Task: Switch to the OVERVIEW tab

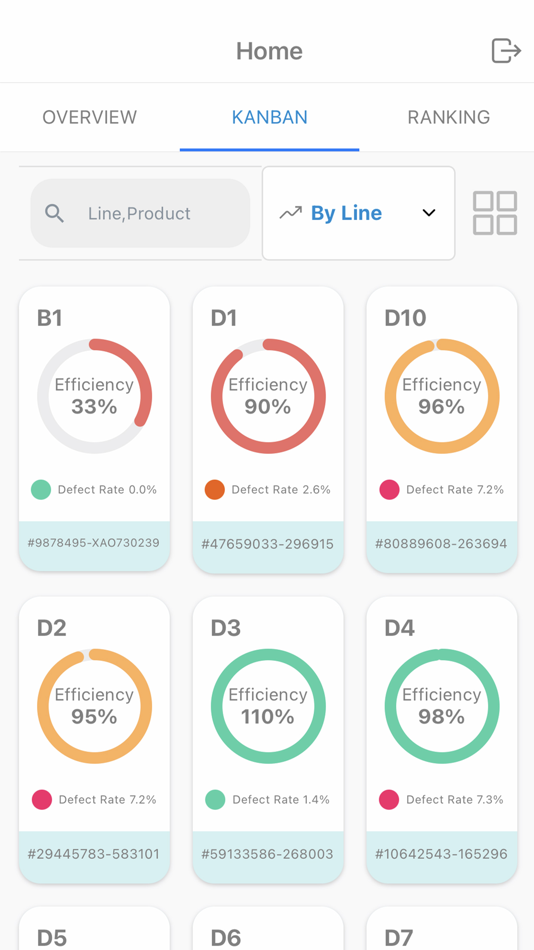Action: point(90,117)
